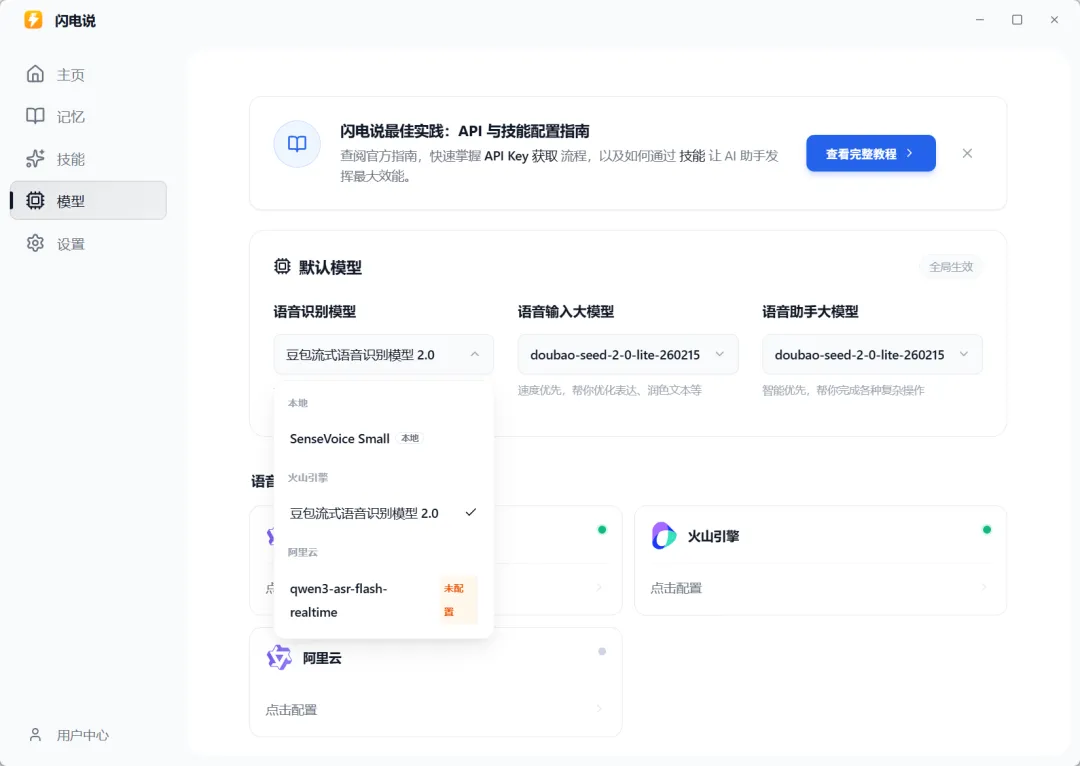The width and height of the screenshot is (1080, 766).
Task: Click the 闪电说 lightning app logo
Action: tap(33, 20)
